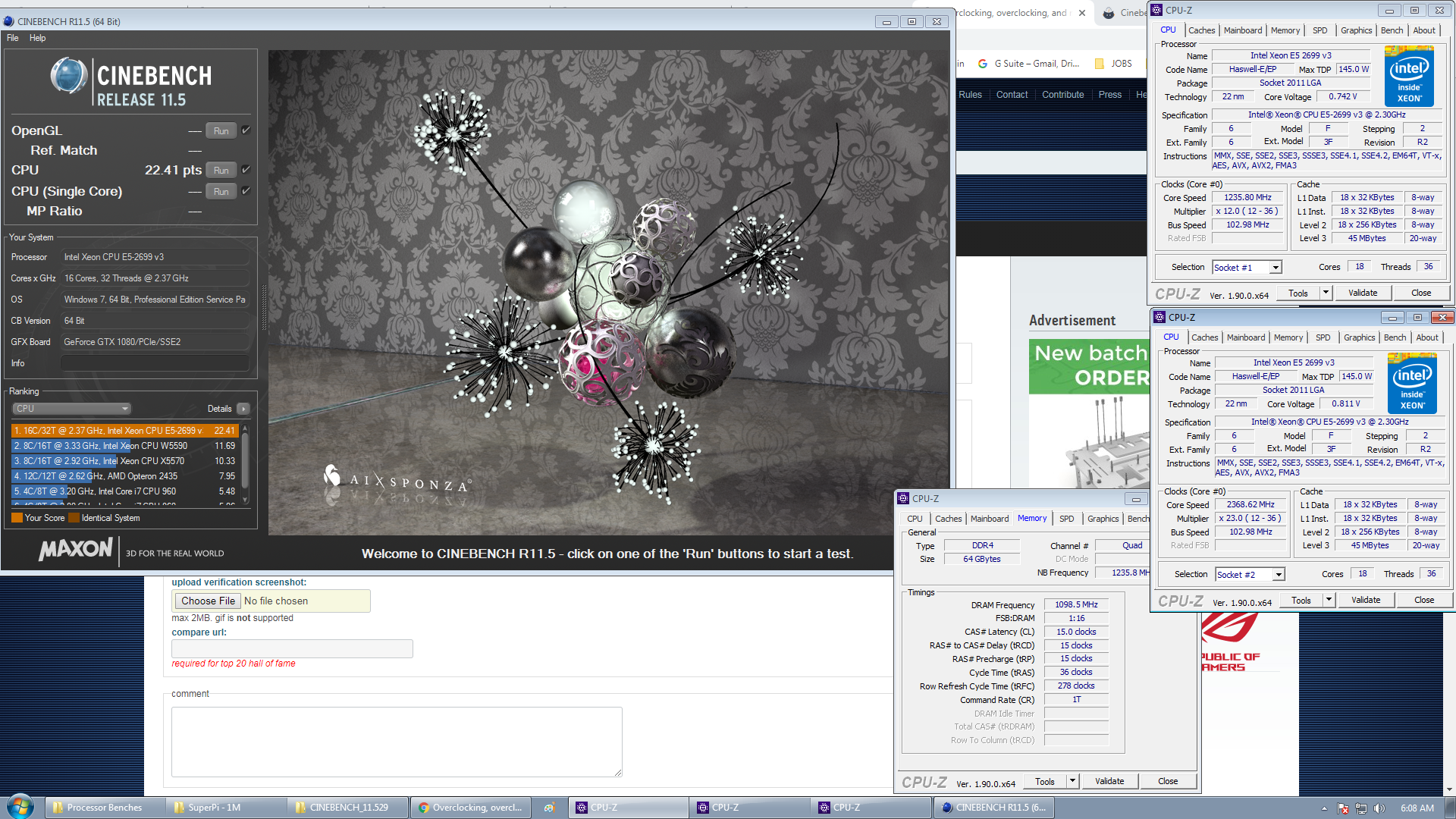Run the CPU (Single Core) test

tap(221, 192)
